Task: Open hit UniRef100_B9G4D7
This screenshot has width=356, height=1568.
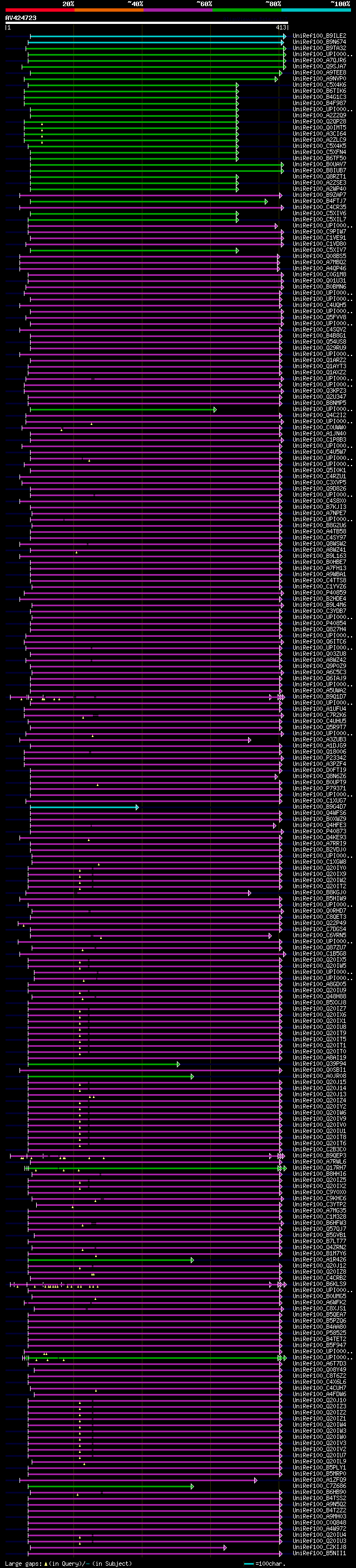Action: tap(319, 807)
